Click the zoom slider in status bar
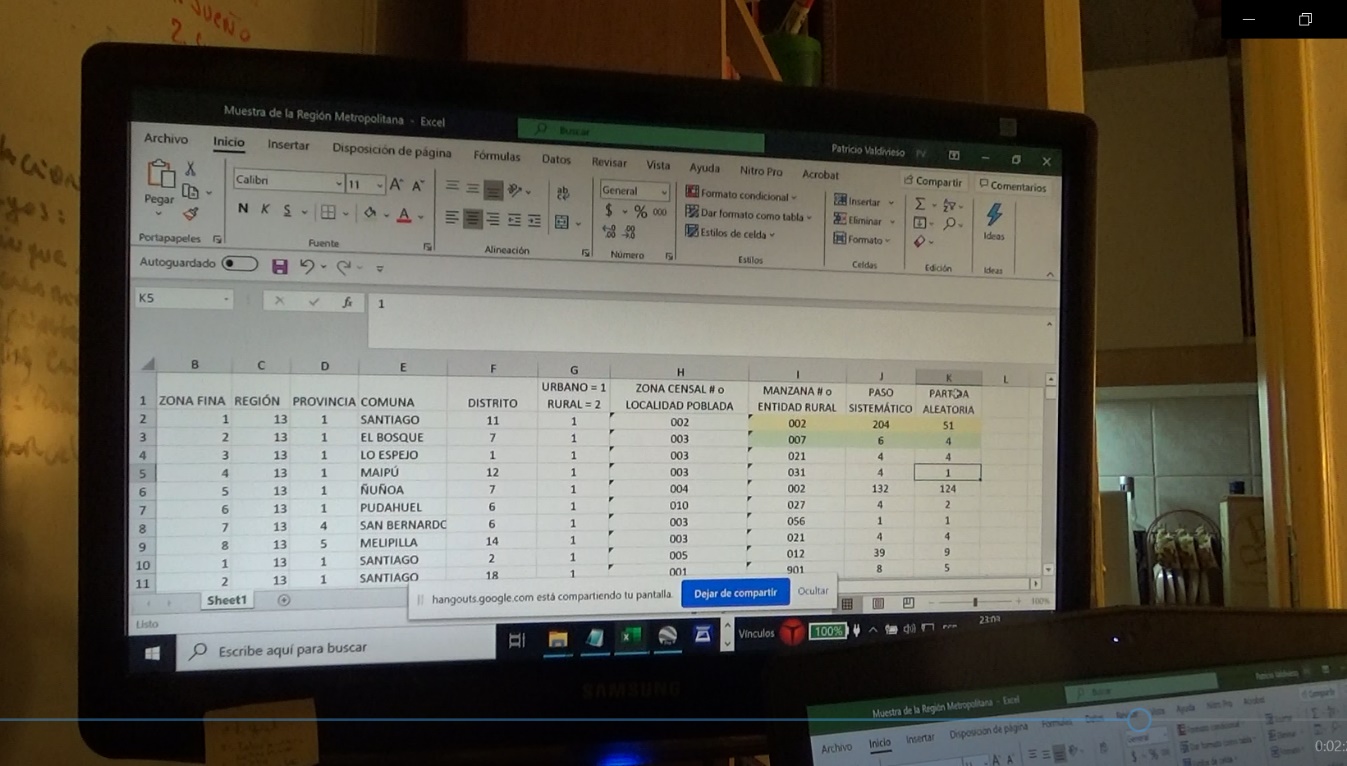This screenshot has width=1347, height=766. [x=975, y=602]
